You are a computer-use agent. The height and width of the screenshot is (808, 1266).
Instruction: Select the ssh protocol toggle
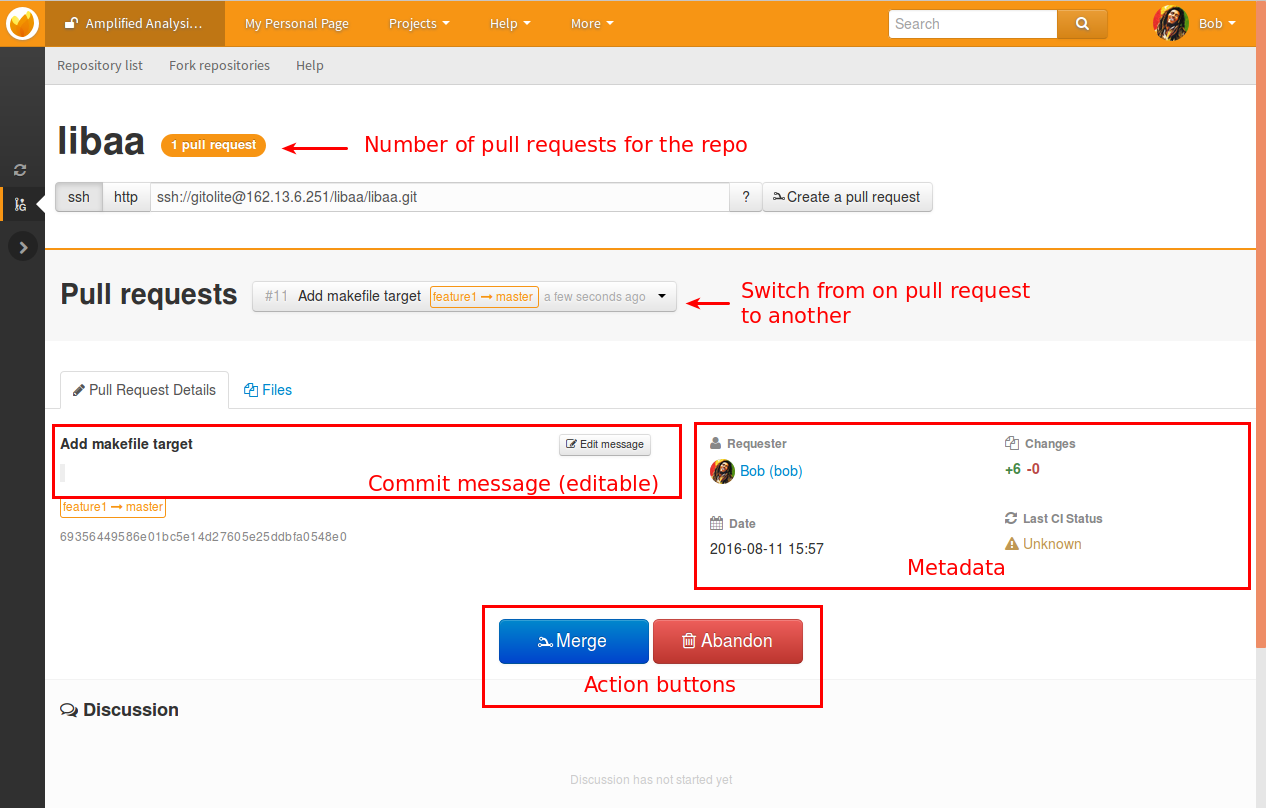79,197
